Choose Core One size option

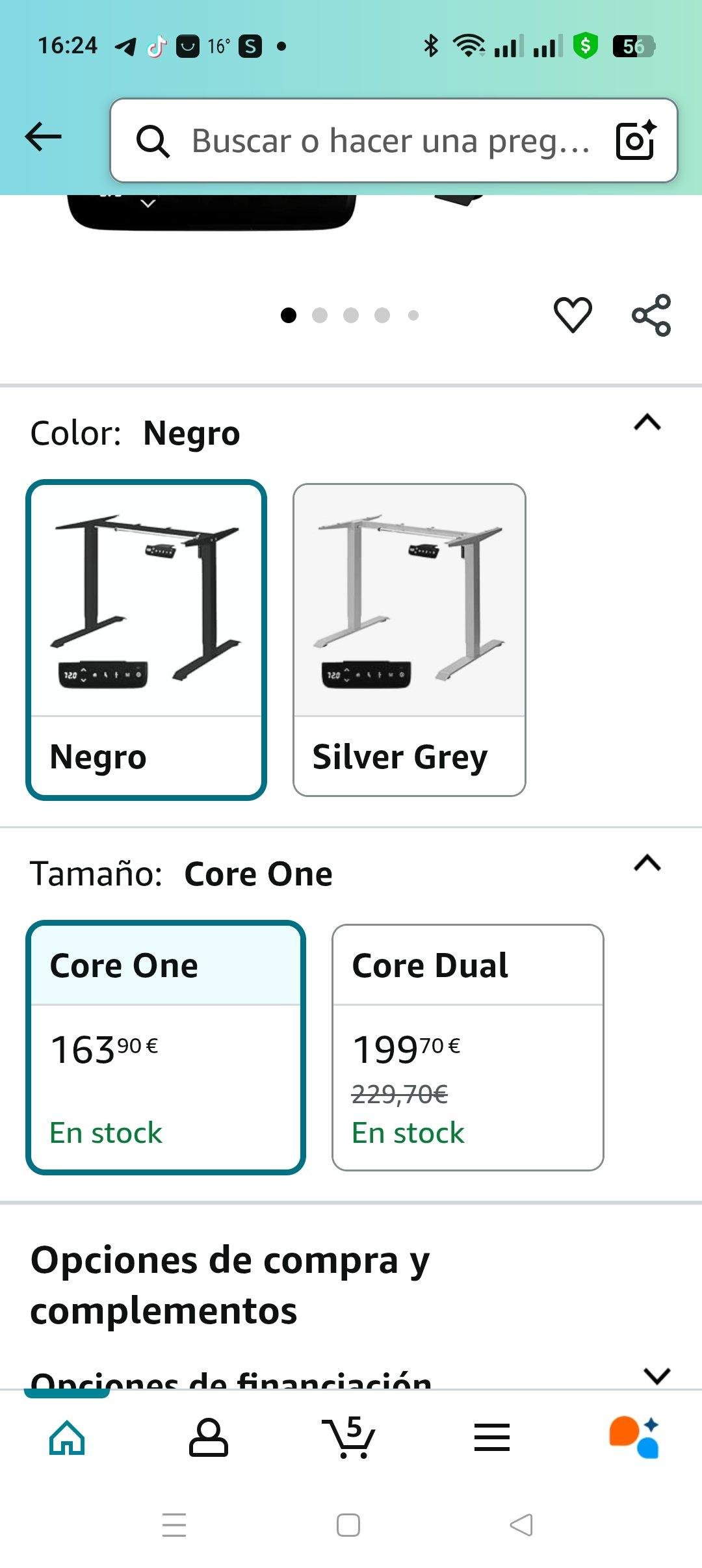point(166,1047)
